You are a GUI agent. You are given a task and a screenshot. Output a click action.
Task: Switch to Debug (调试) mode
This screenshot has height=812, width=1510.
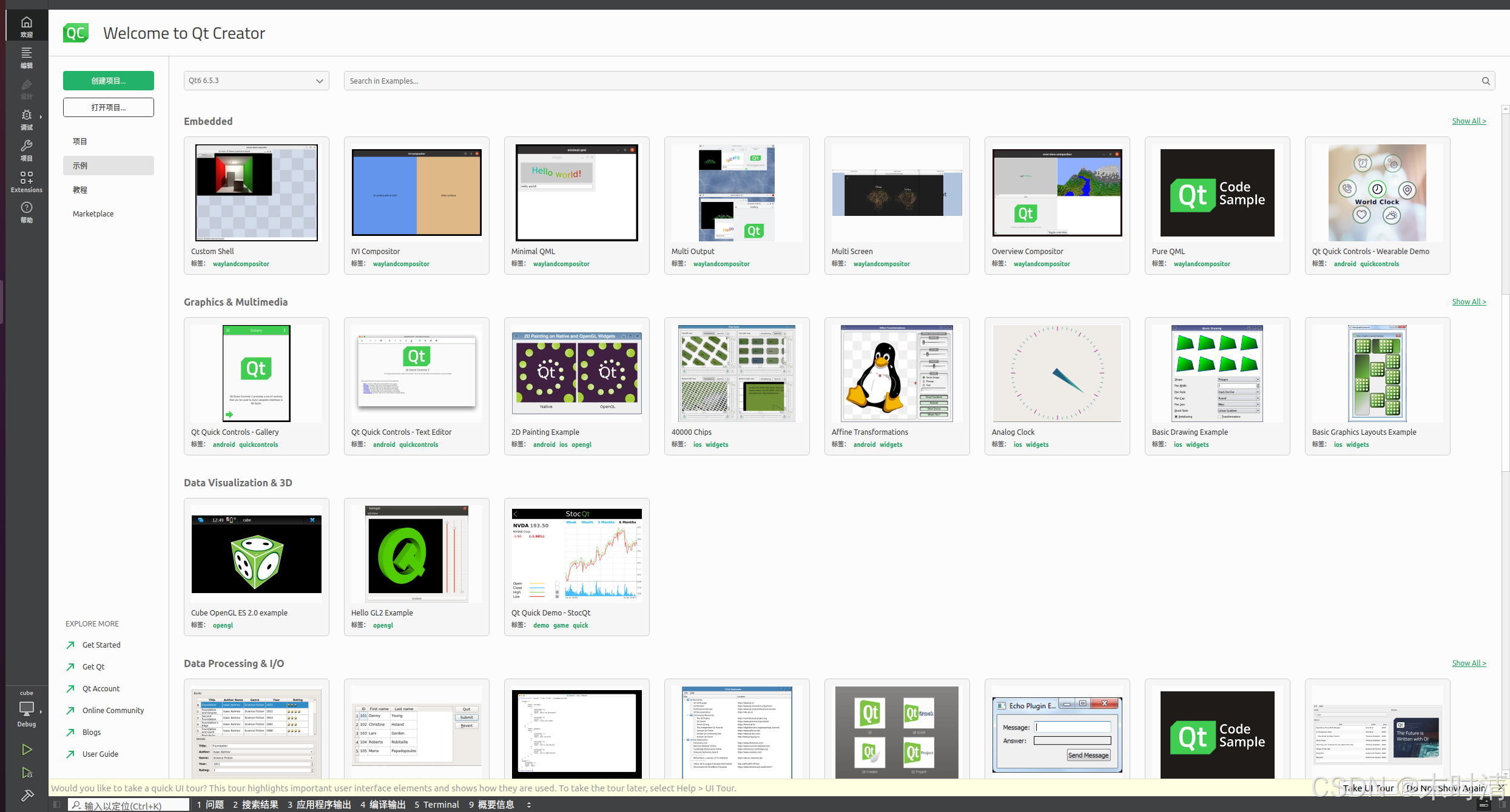(27, 119)
